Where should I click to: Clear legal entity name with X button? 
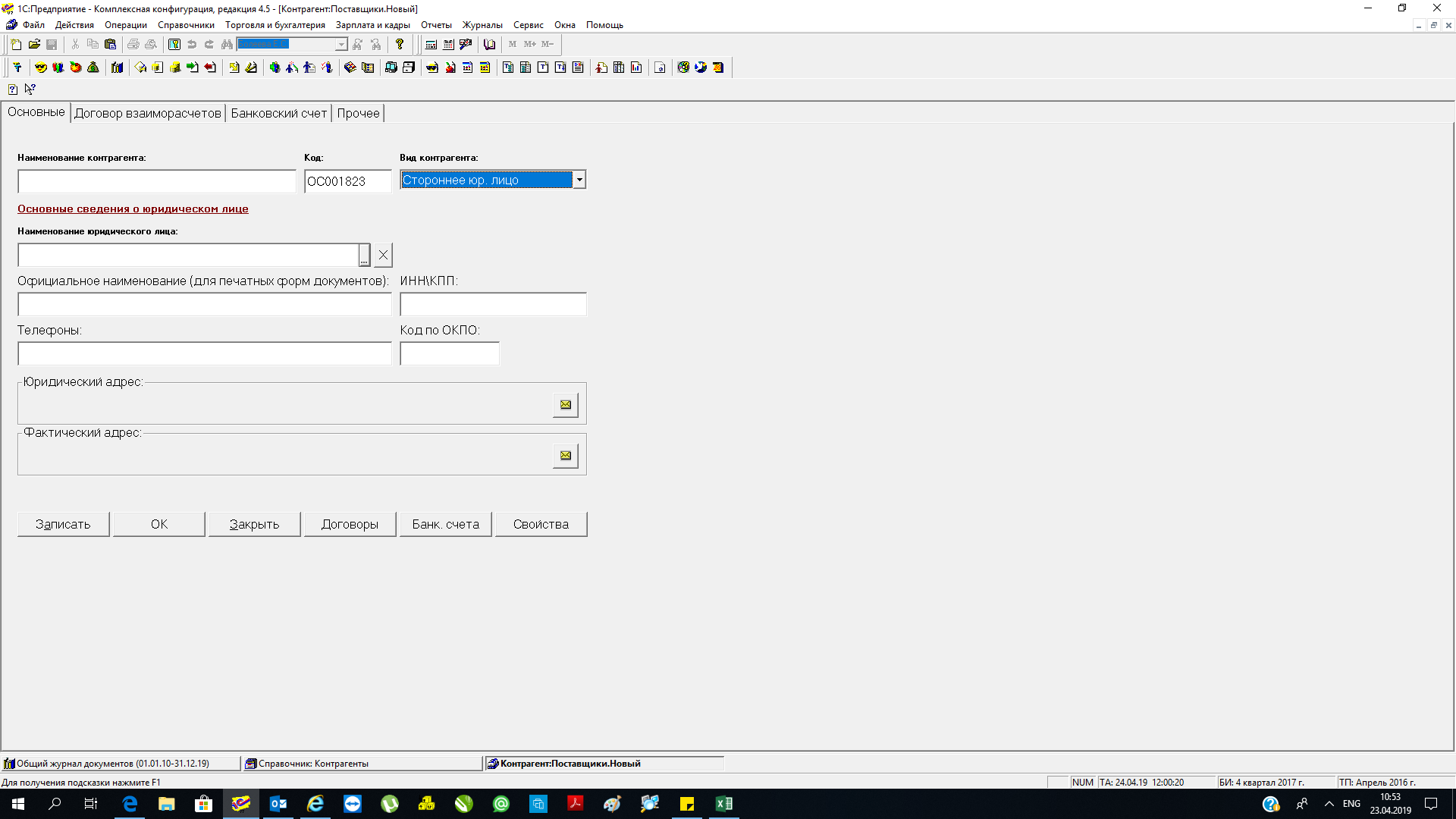pos(383,256)
